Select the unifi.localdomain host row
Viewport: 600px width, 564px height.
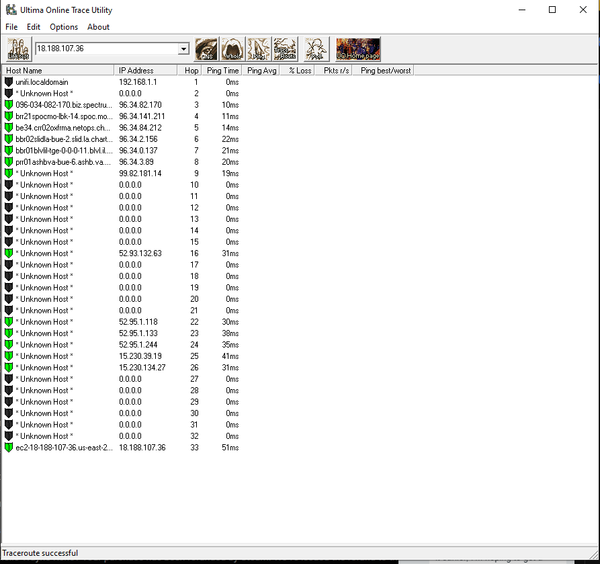[42, 82]
